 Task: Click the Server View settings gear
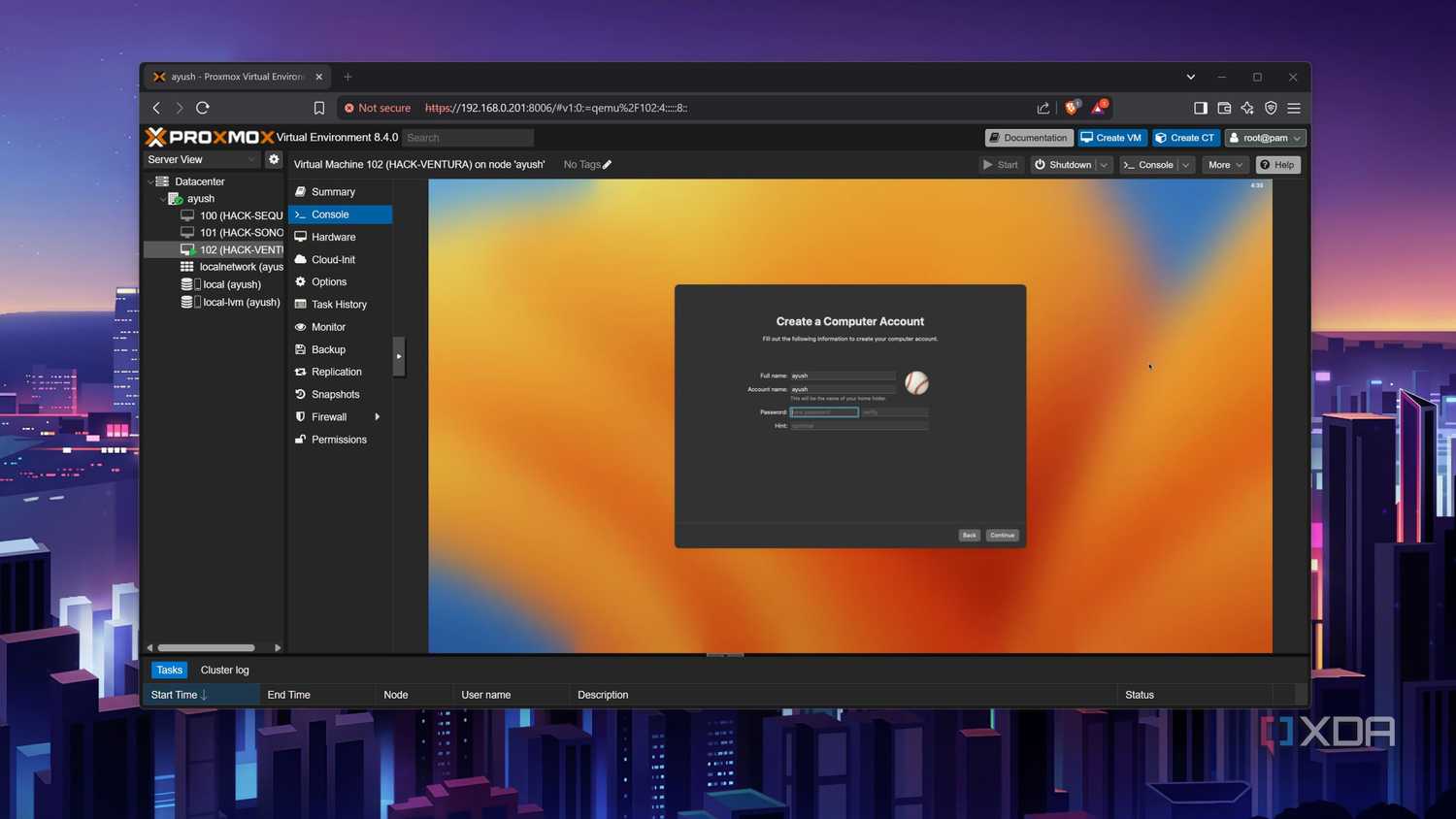(x=274, y=159)
